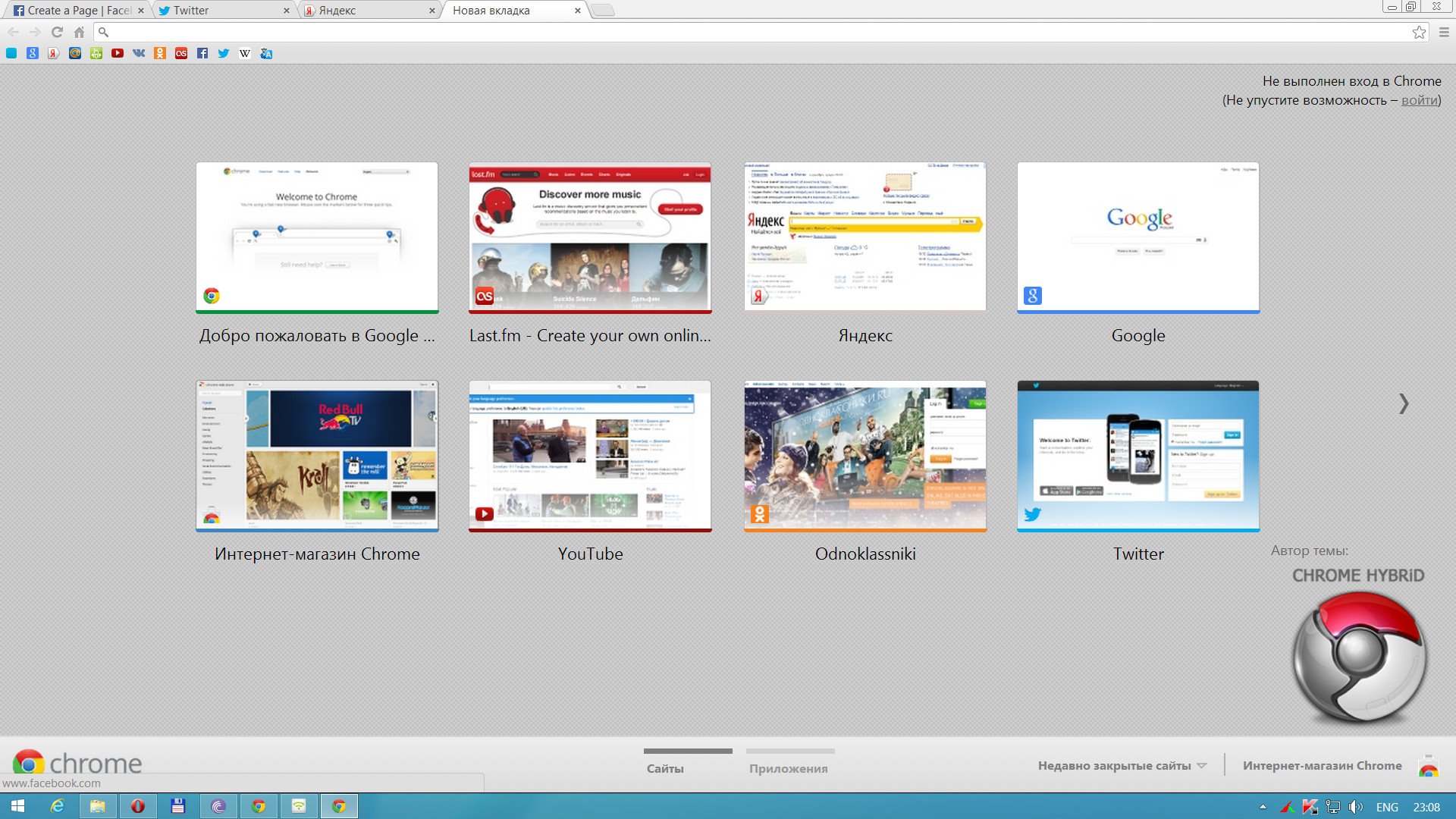
Task: Open the Facebook bookmark icon in bookmarks bar
Action: (x=202, y=53)
